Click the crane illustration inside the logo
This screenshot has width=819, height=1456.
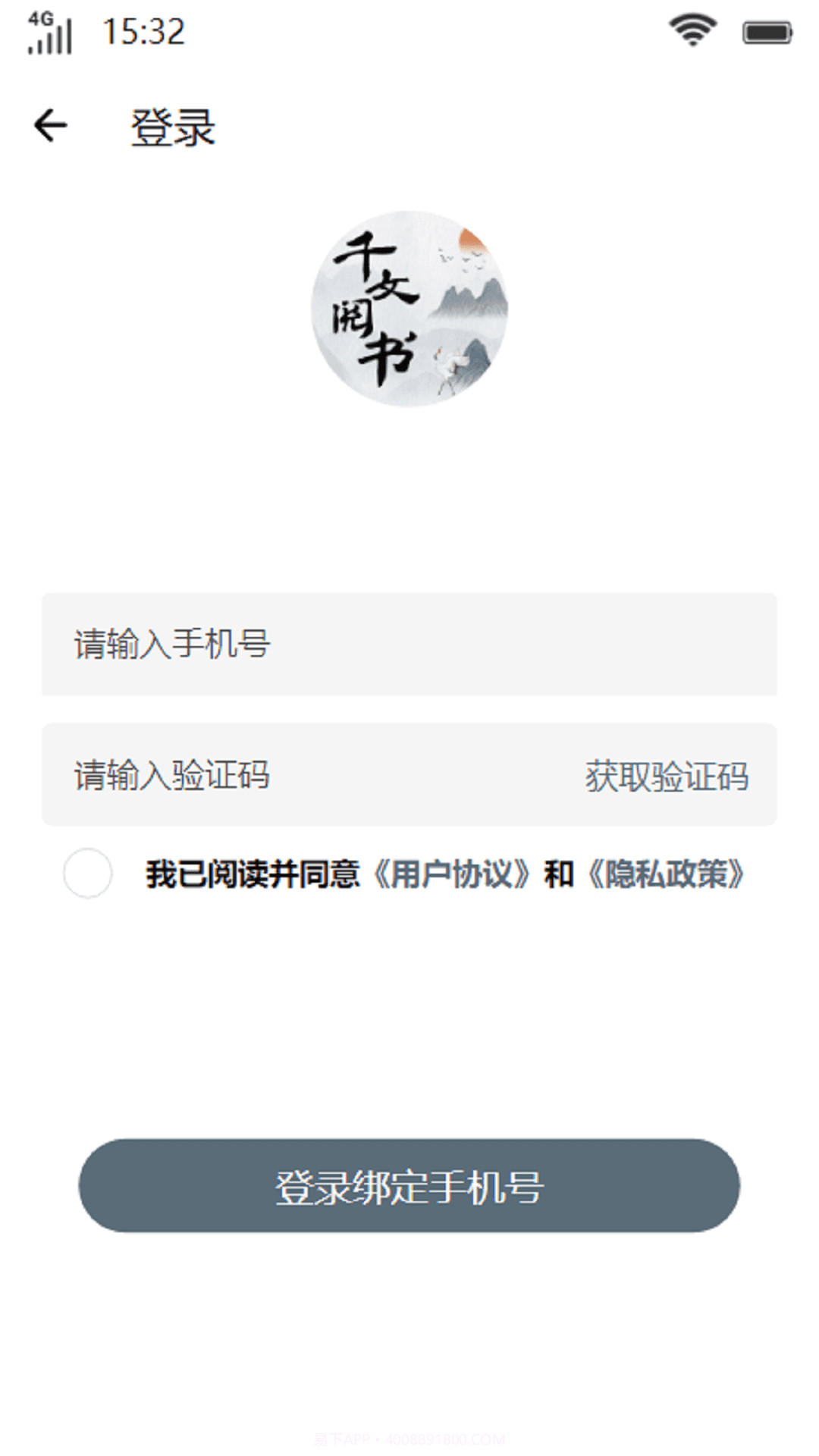(447, 364)
